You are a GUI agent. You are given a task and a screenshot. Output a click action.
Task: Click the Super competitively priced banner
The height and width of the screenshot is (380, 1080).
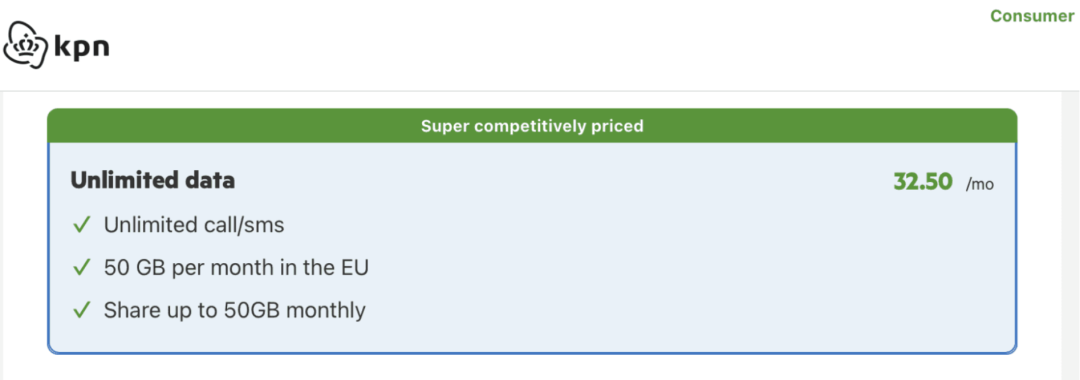532,125
